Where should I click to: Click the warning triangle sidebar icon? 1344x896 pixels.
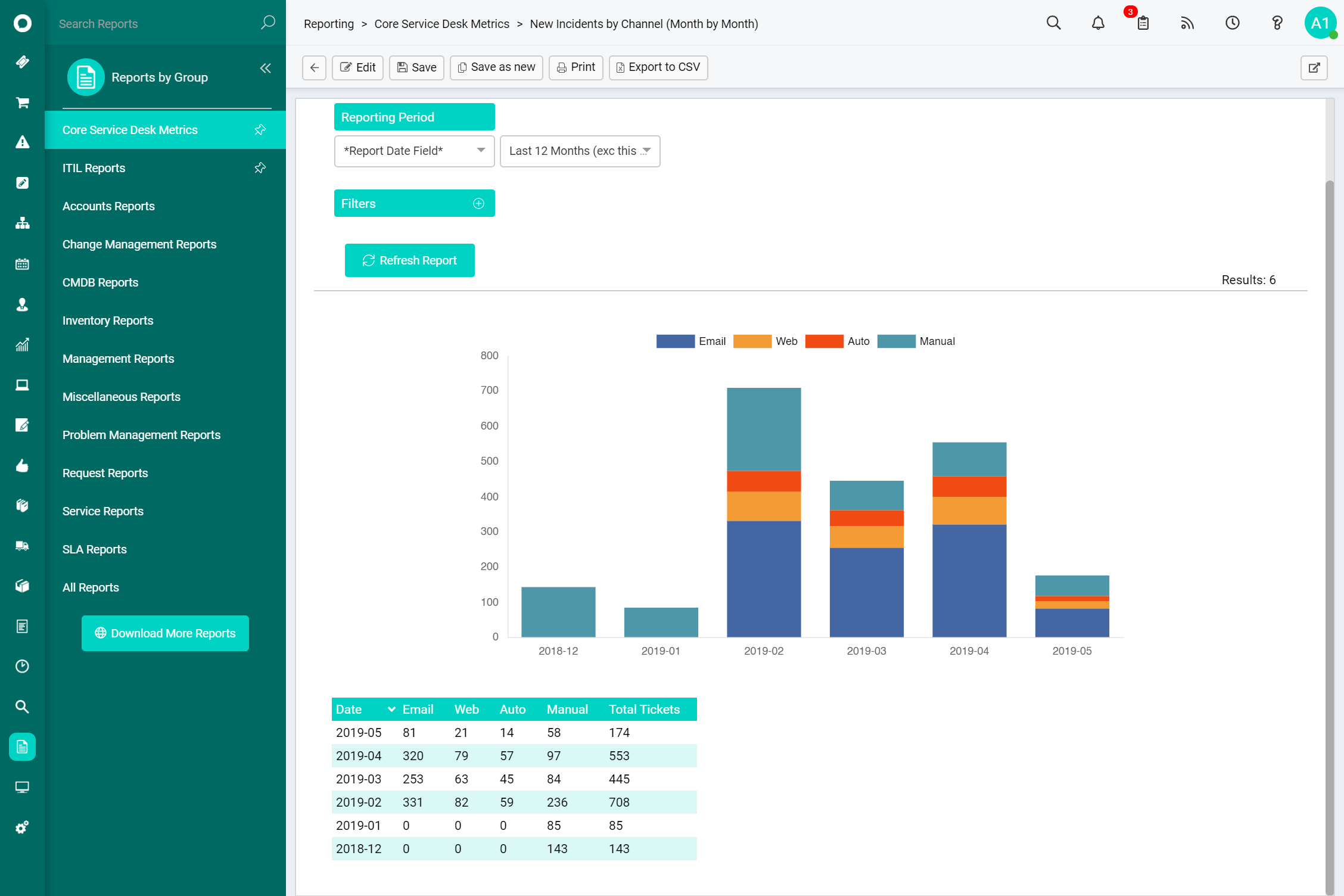pyautogui.click(x=22, y=142)
